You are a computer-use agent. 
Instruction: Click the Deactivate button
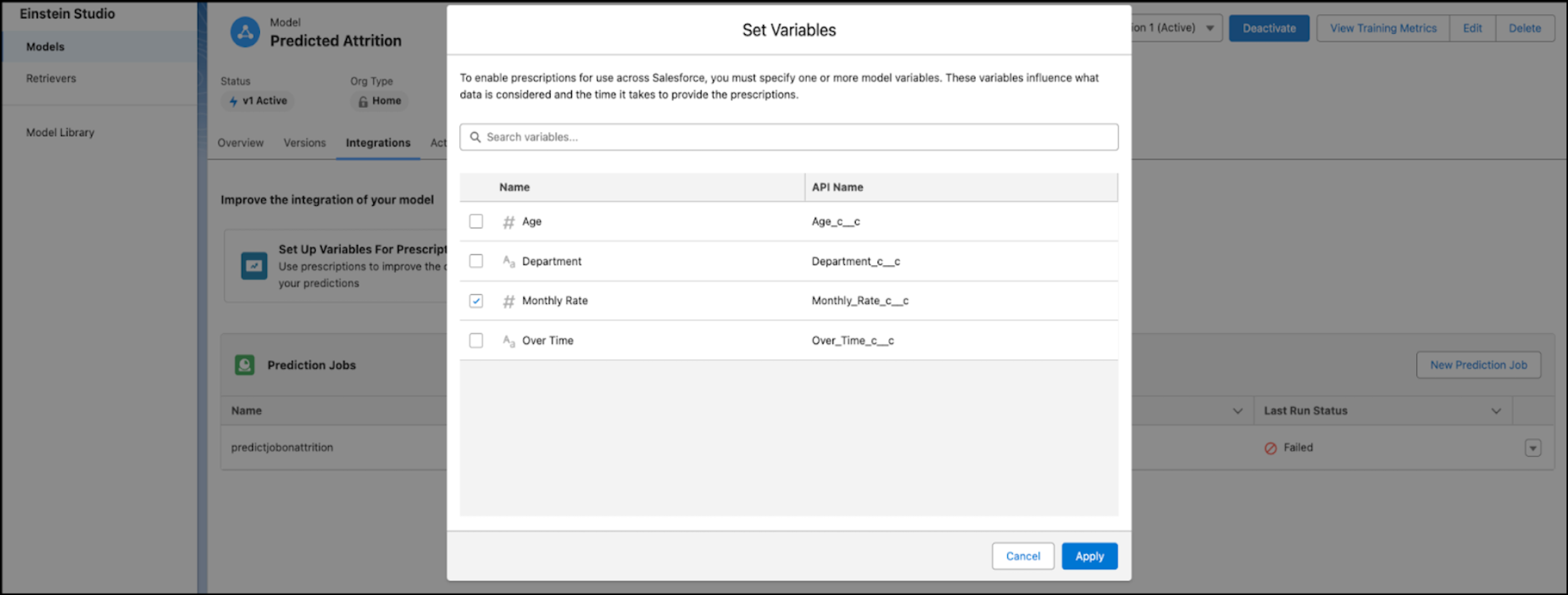(1269, 28)
